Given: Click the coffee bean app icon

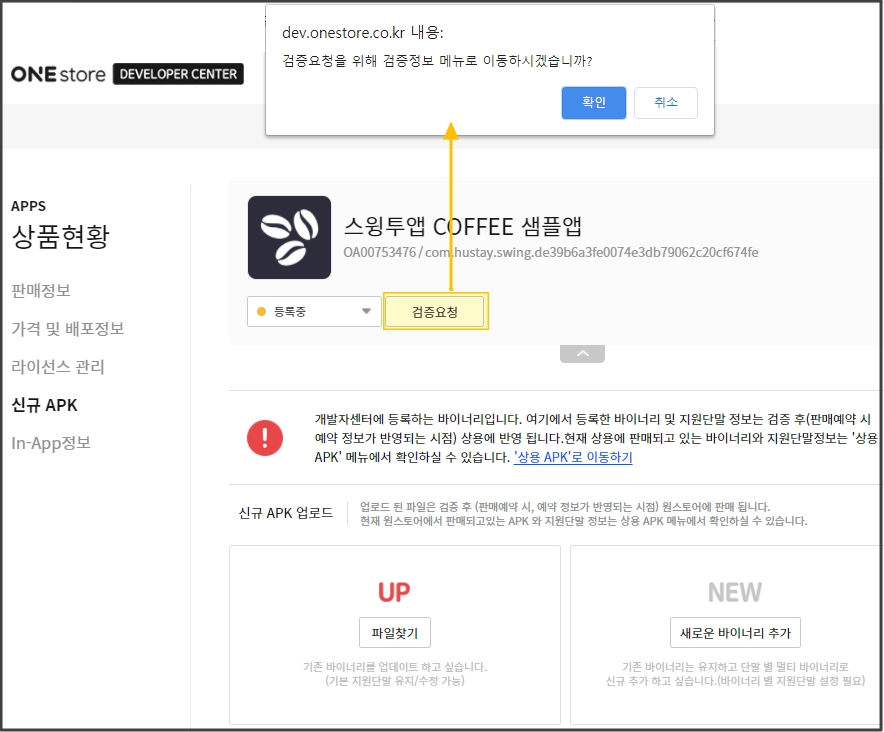Looking at the screenshot, I should [289, 237].
